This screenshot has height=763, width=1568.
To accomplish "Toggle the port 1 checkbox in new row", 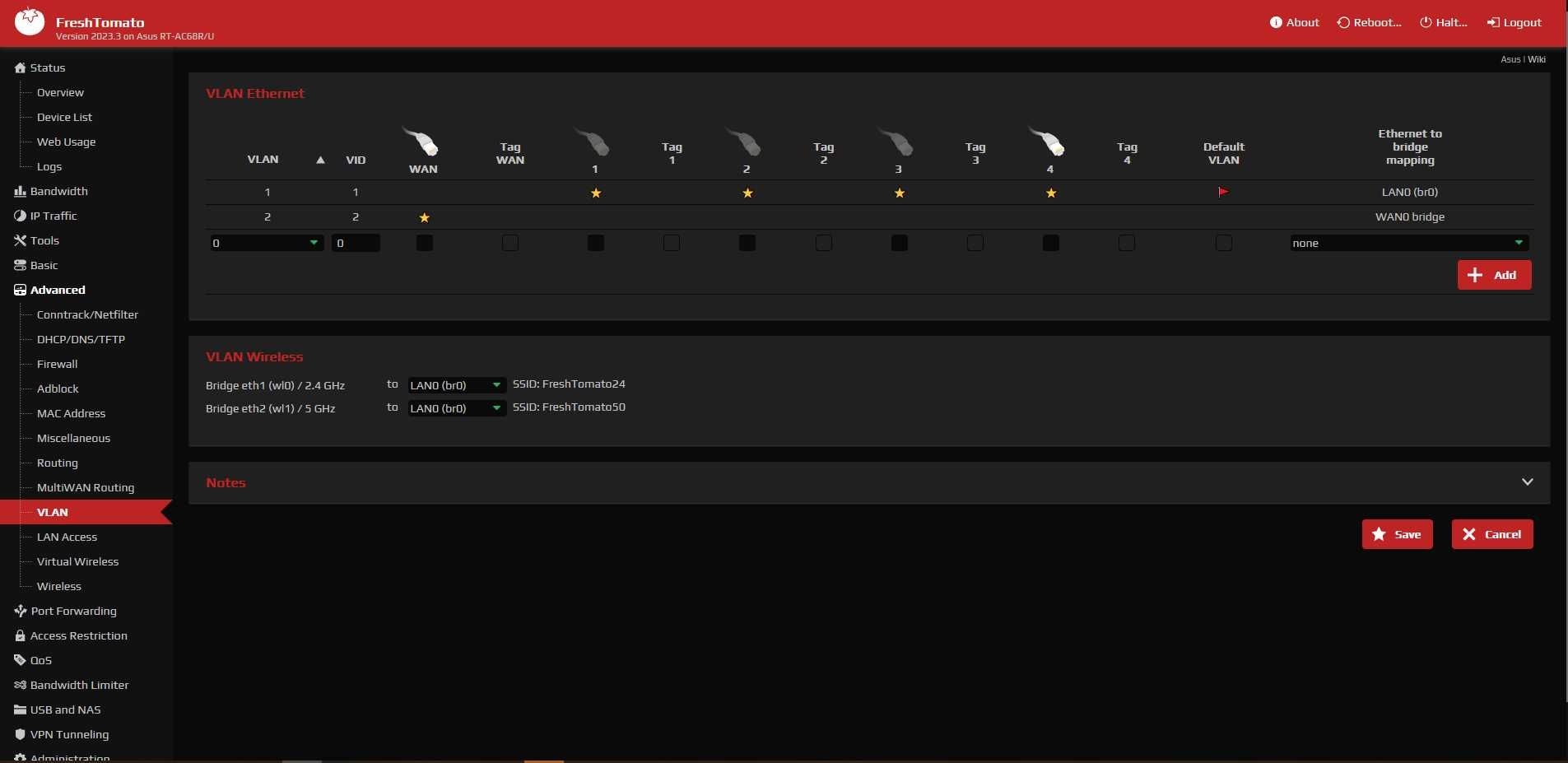I will click(596, 243).
